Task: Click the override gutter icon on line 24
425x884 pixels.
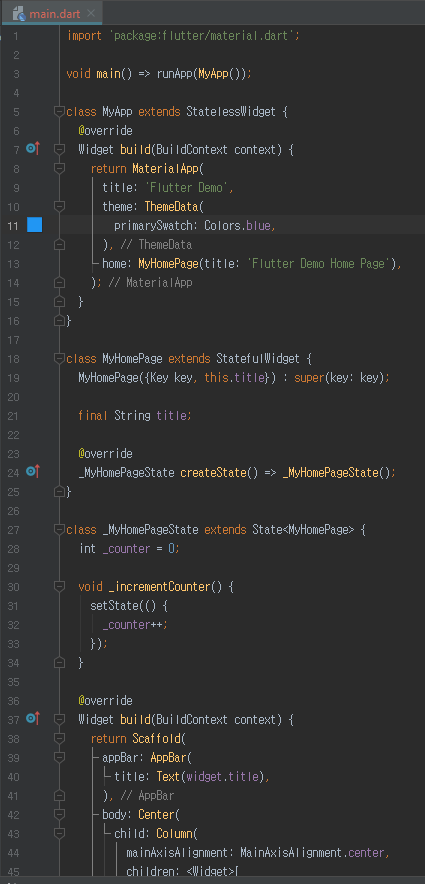Action: coord(33,471)
